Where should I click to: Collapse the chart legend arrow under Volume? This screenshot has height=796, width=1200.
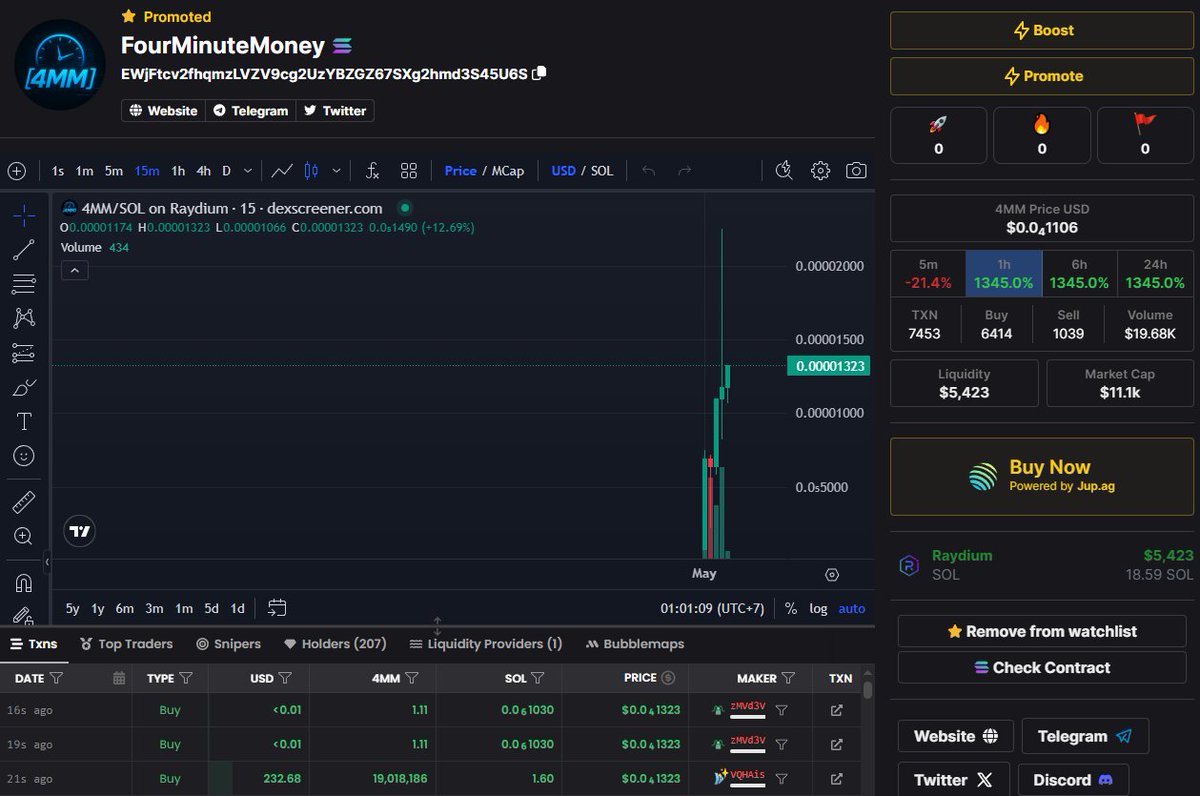[75, 270]
